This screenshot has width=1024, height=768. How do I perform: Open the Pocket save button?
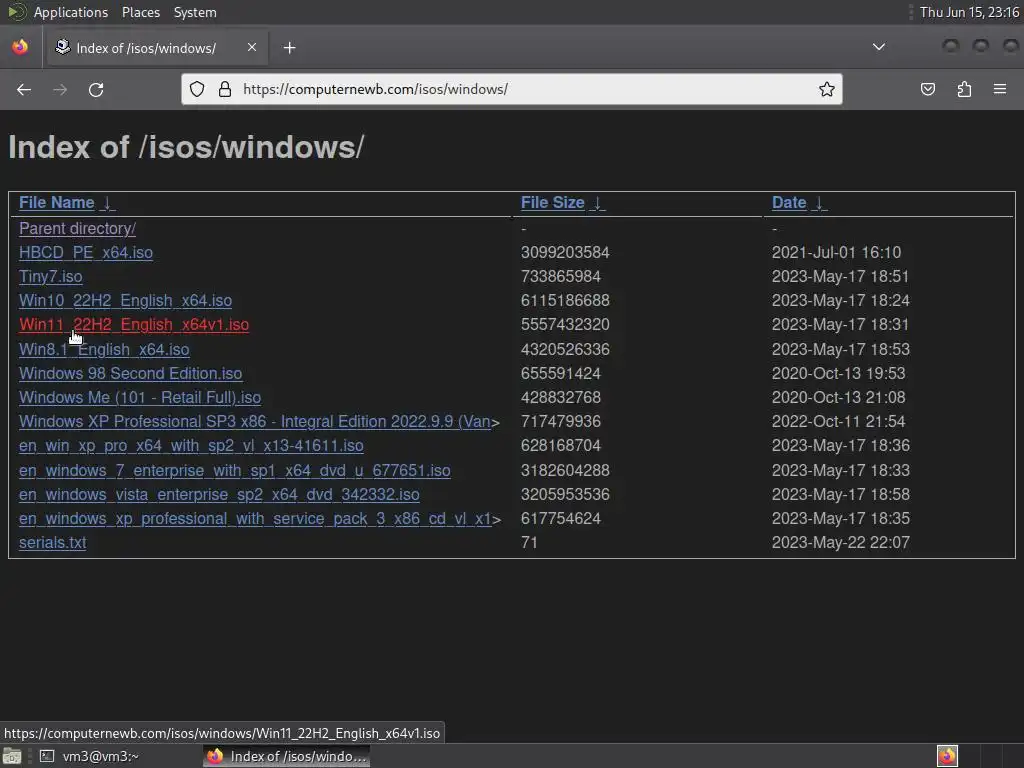(x=927, y=89)
